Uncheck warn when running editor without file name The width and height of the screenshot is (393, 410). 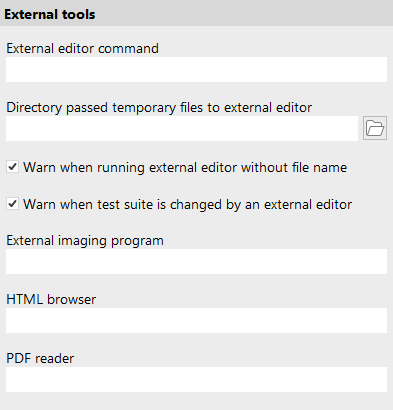(12, 167)
